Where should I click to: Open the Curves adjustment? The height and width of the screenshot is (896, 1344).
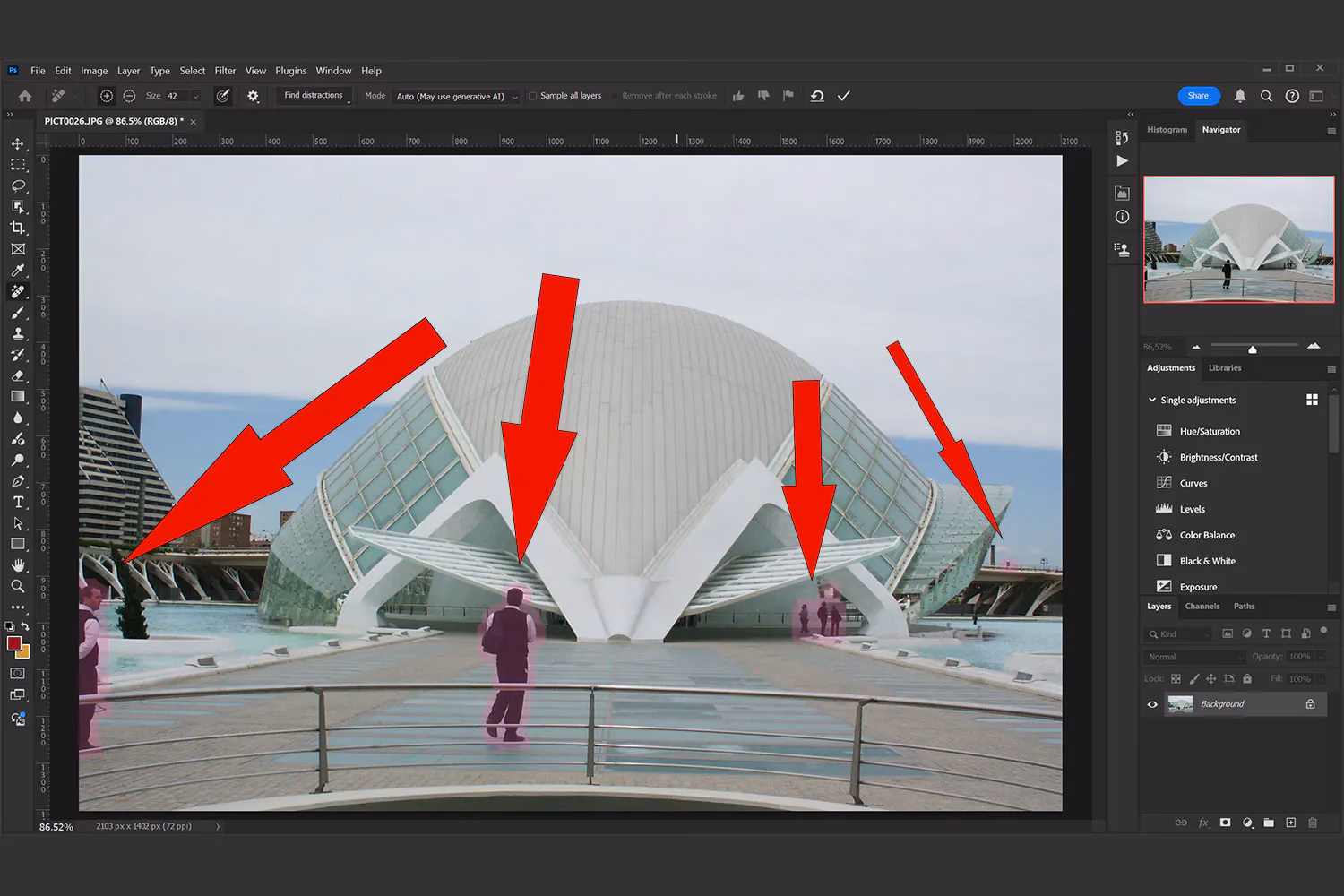pyautogui.click(x=1193, y=482)
